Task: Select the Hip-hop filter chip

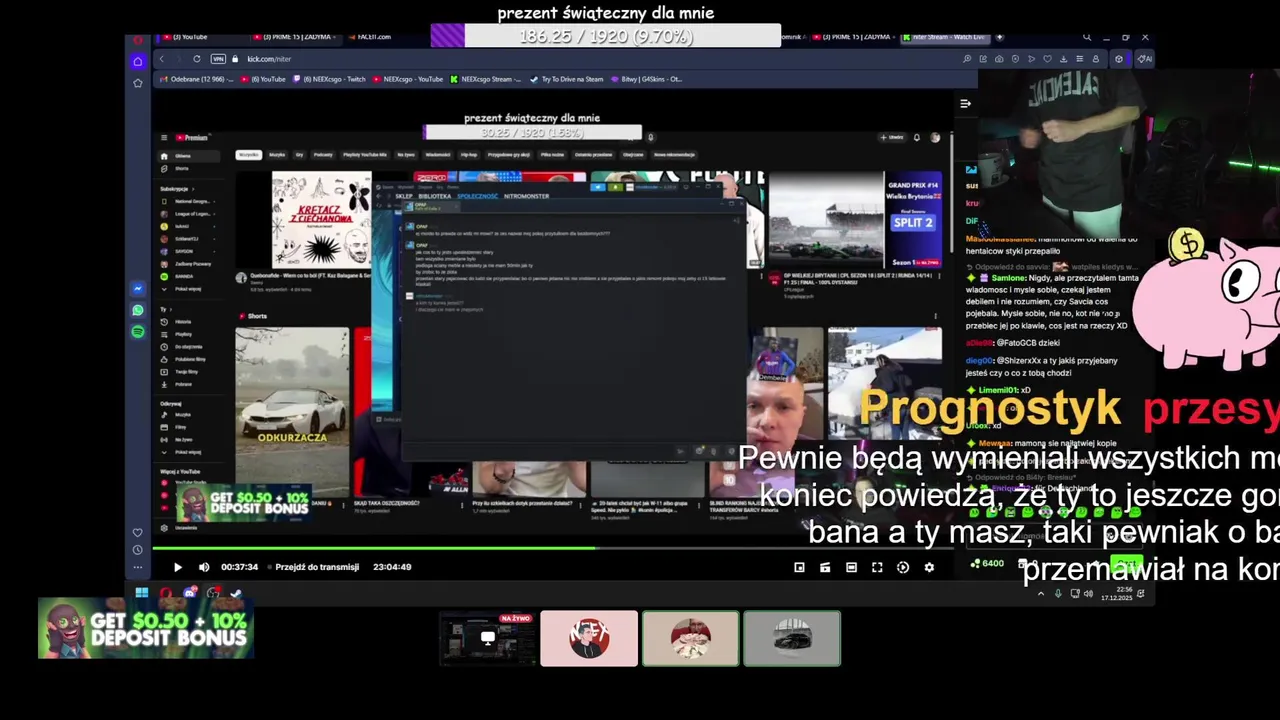Action: [468, 155]
